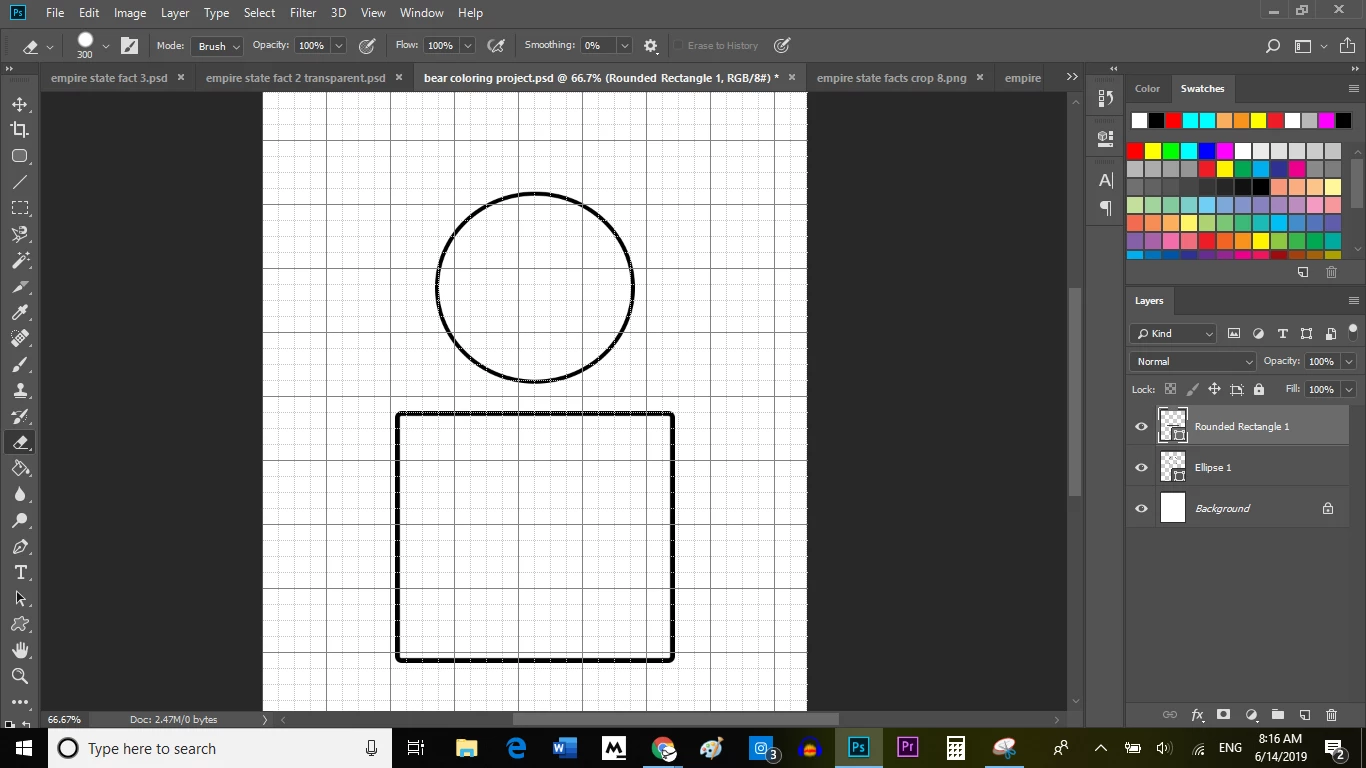The height and width of the screenshot is (768, 1366).
Task: Toggle lock all for layer
Action: tap(1259, 389)
